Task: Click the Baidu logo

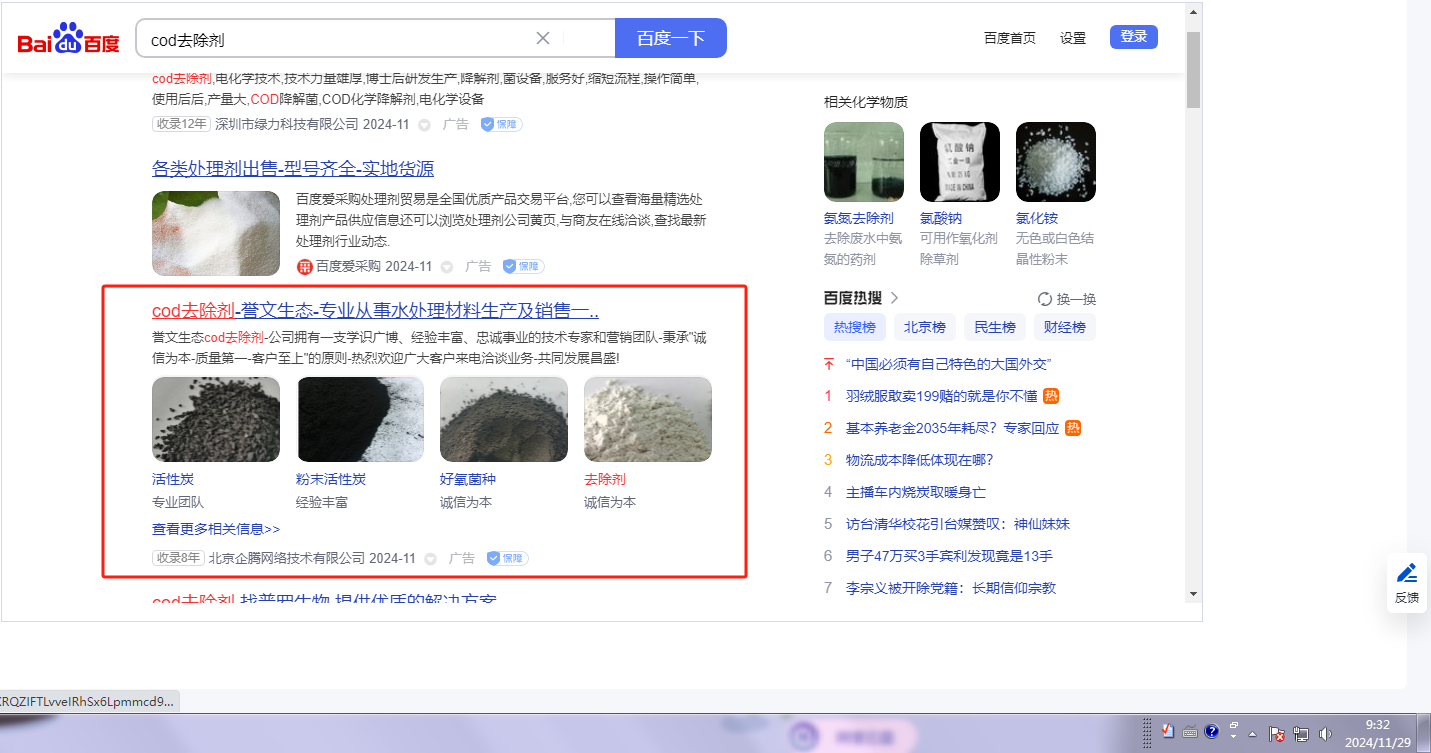Action: tap(68, 40)
